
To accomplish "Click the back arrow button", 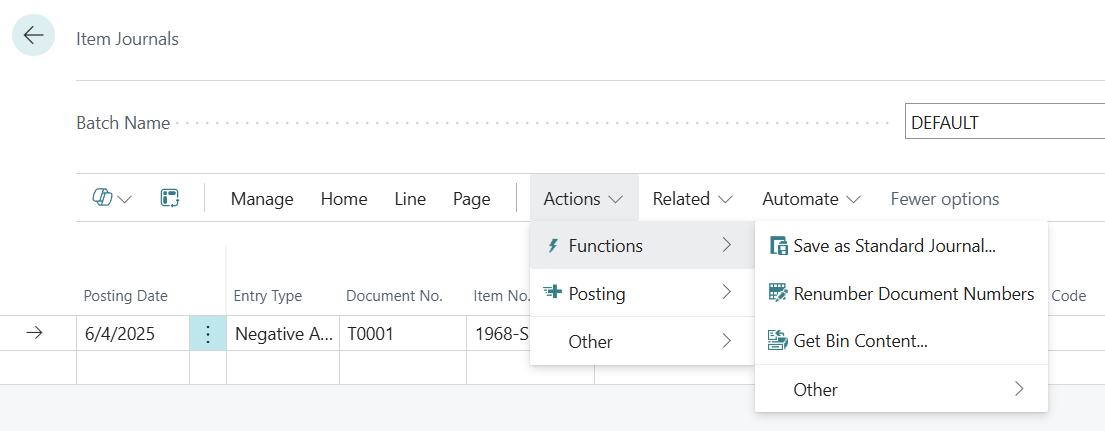I will 34,36.
